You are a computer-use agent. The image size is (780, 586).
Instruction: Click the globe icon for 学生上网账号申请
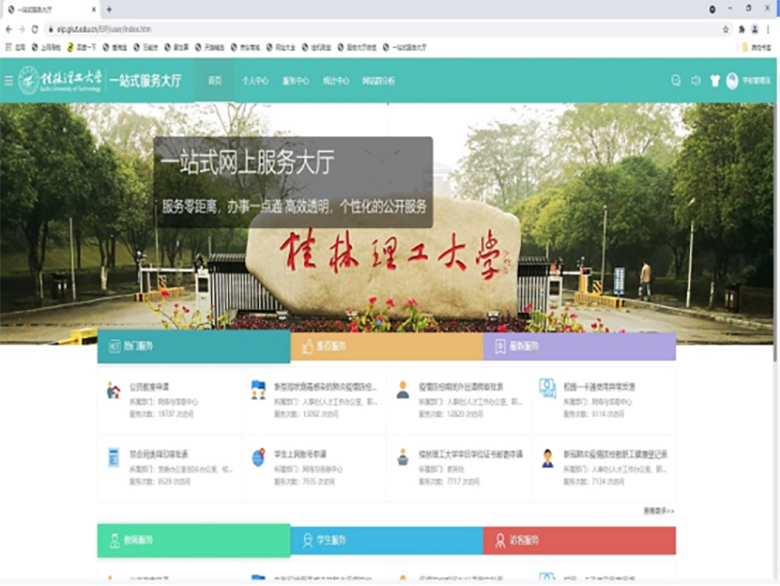pos(258,458)
